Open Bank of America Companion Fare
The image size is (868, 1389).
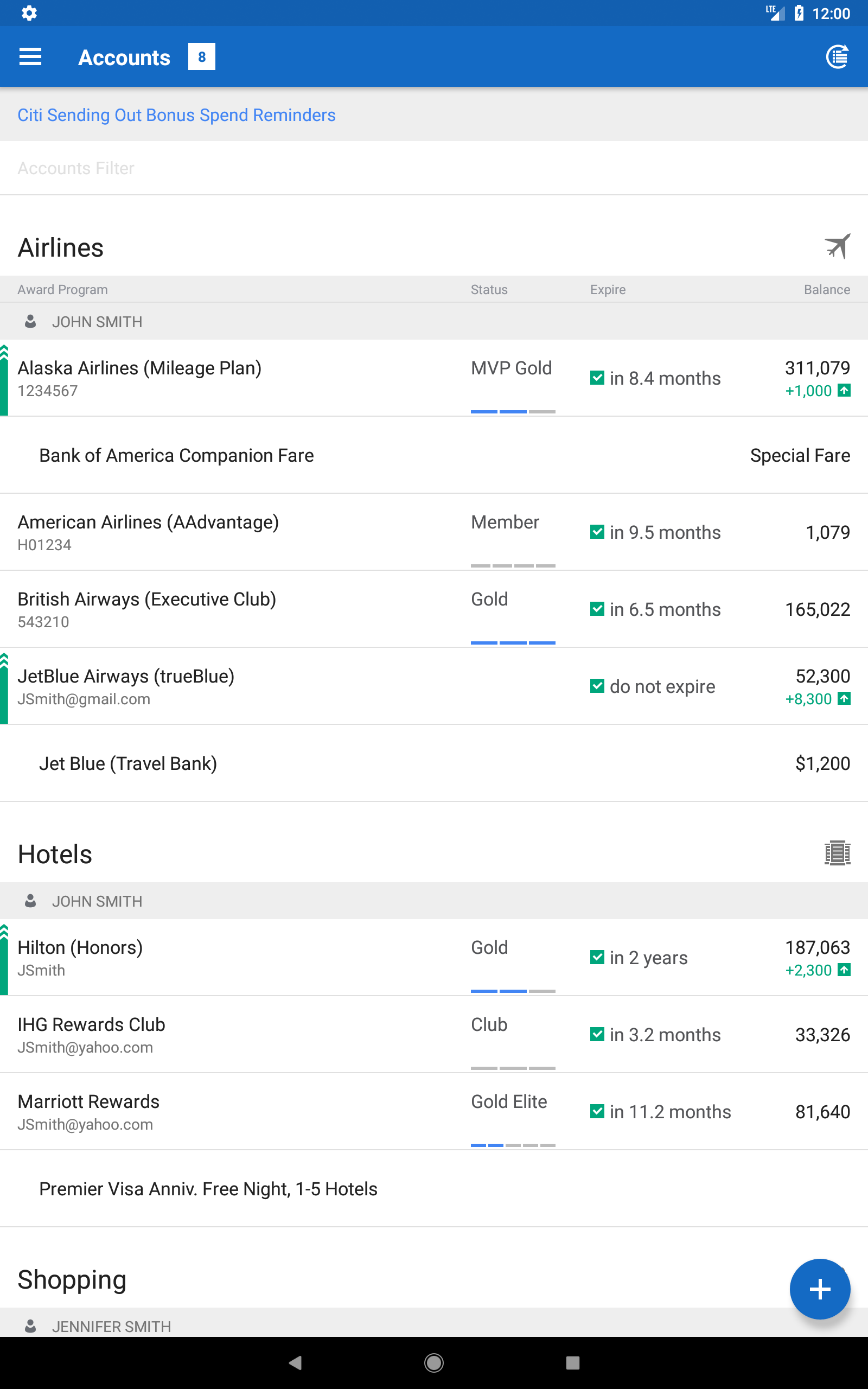[434, 455]
